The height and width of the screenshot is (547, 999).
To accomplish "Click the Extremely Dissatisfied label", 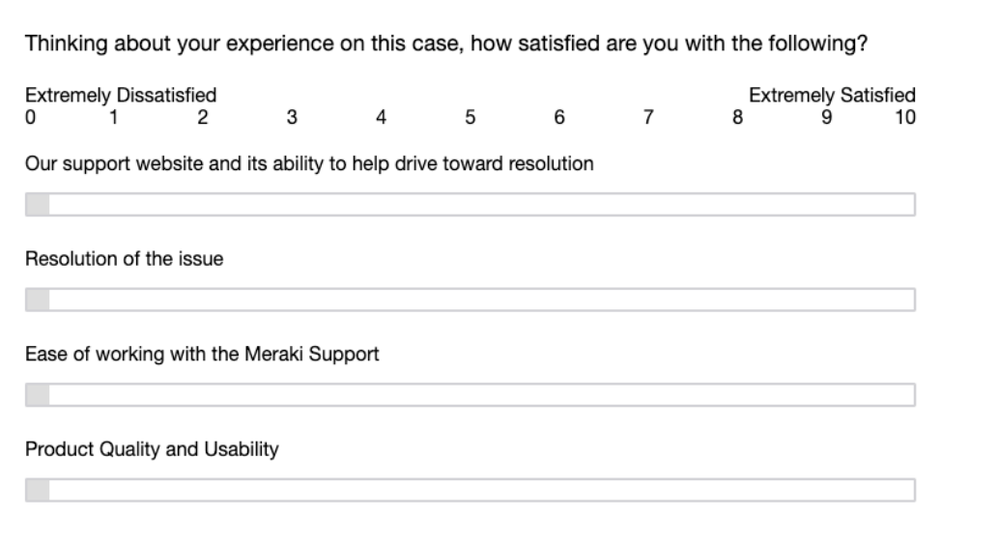I will coord(121,96).
